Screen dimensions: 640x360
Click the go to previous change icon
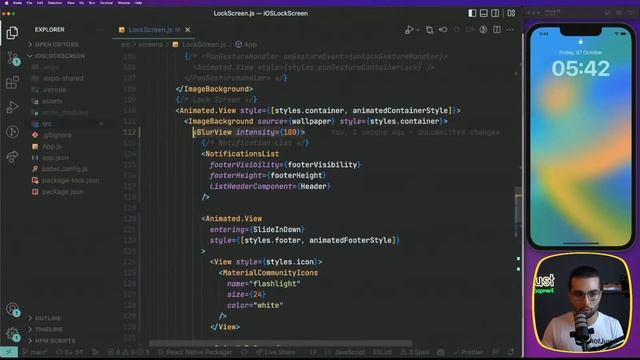443,30
